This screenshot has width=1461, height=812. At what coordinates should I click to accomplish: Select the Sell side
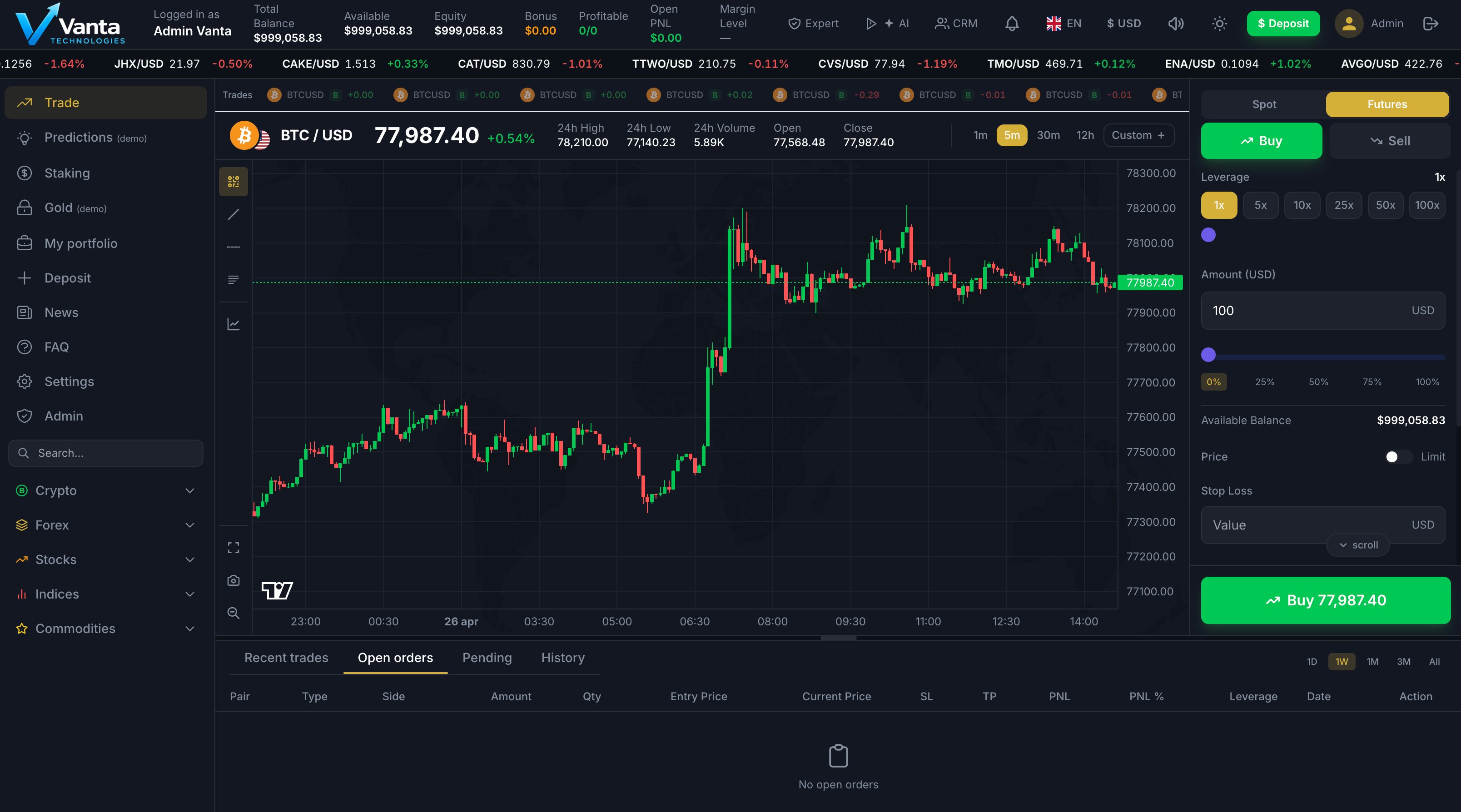coord(1390,141)
